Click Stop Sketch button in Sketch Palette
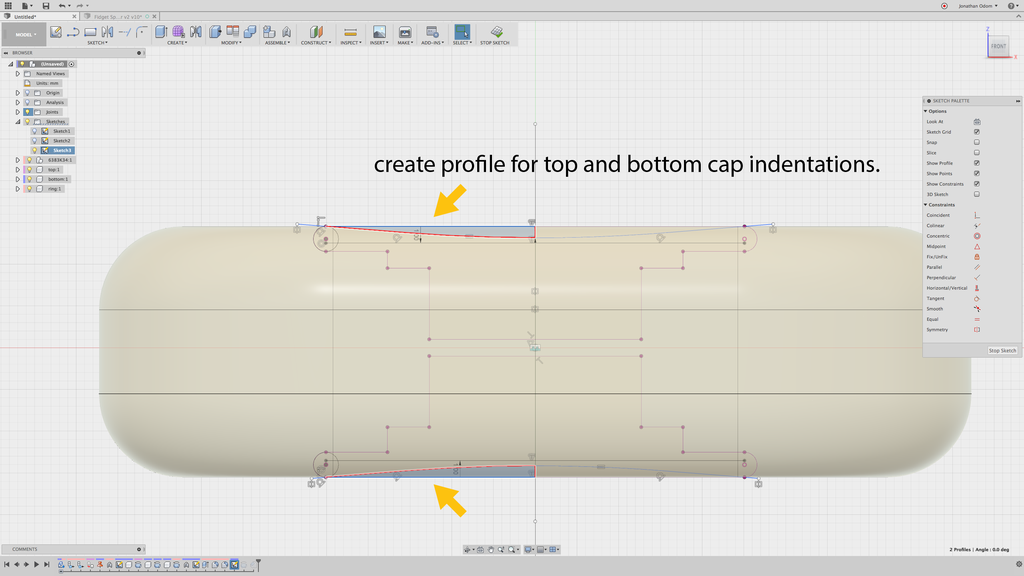The height and width of the screenshot is (576, 1024). tap(1002, 351)
